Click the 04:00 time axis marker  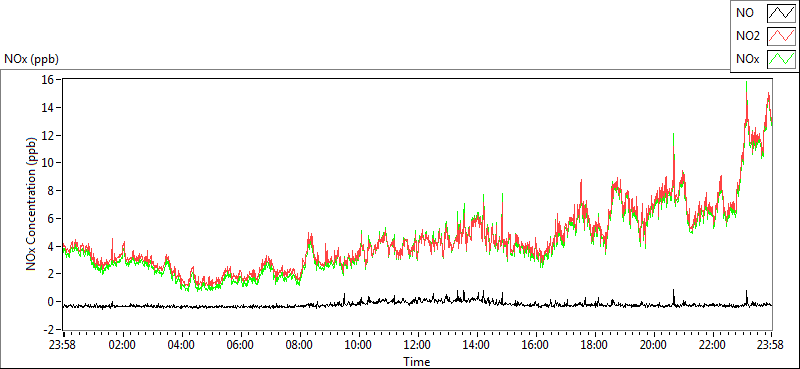click(182, 344)
